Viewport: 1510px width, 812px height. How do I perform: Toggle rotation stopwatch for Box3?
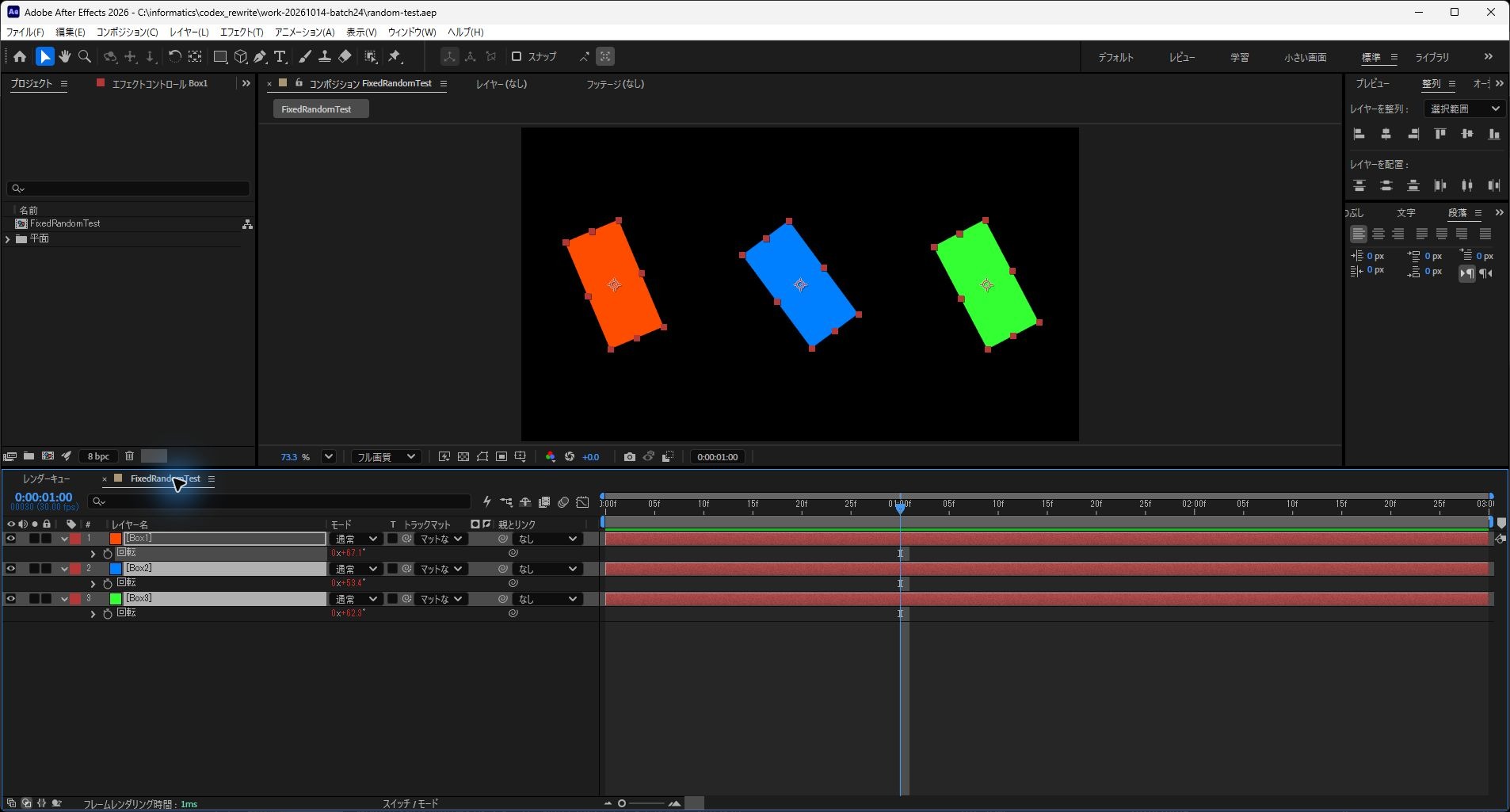[108, 613]
